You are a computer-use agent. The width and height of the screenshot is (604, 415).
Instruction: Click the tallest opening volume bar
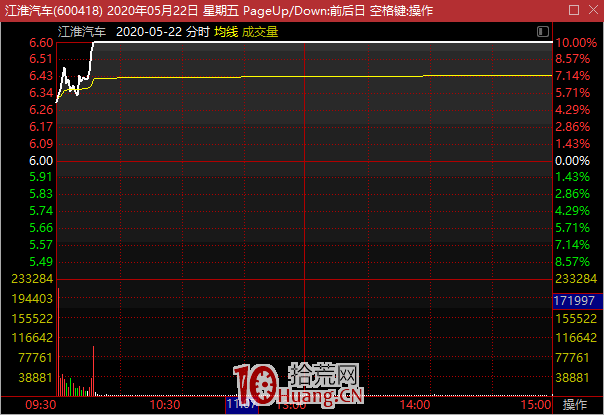tap(58, 342)
